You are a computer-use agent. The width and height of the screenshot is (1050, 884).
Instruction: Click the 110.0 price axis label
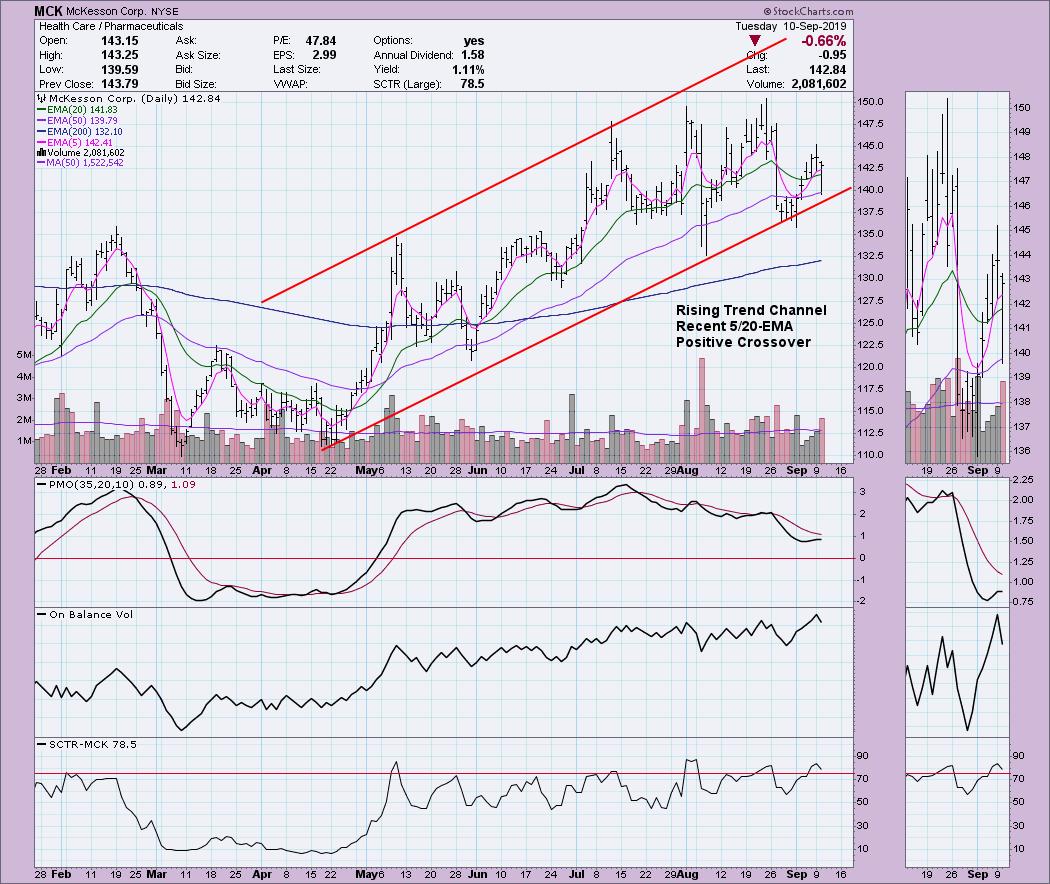(x=871, y=455)
